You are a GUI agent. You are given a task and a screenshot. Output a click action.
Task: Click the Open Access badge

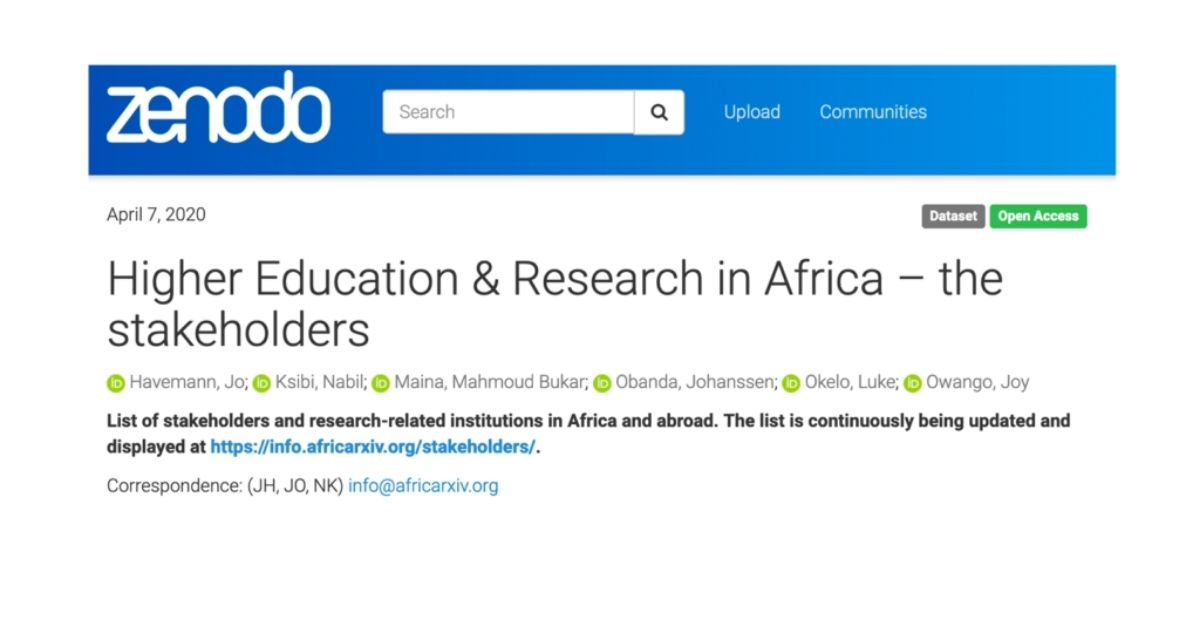1038,216
